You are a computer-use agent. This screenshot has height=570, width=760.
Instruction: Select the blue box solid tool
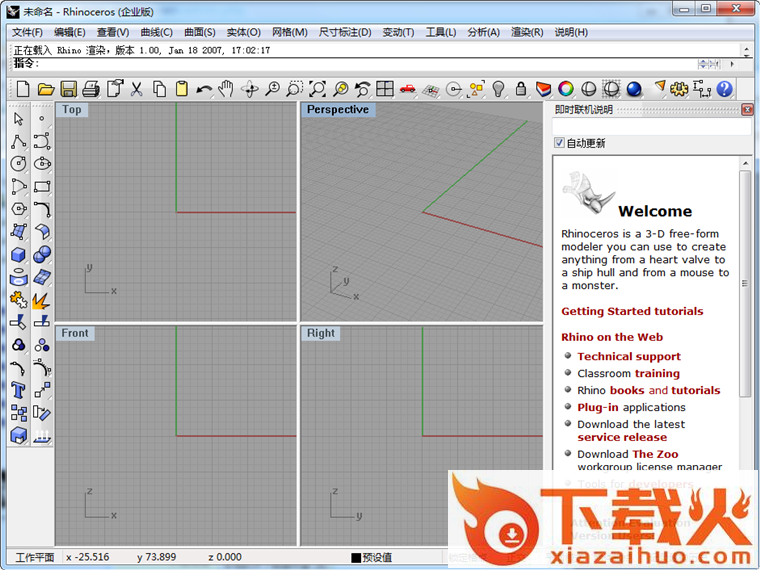pos(19,254)
